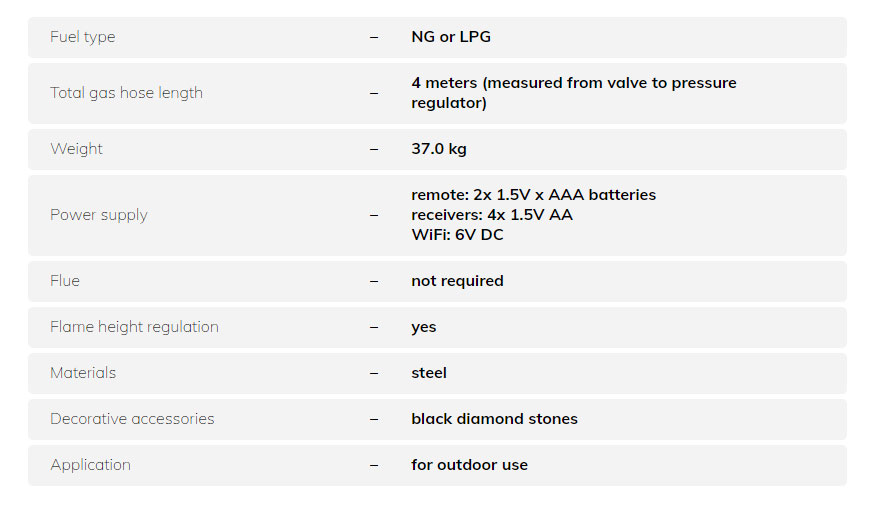The width and height of the screenshot is (871, 516).
Task: Select the "yes" flame regulation value
Action: (424, 327)
